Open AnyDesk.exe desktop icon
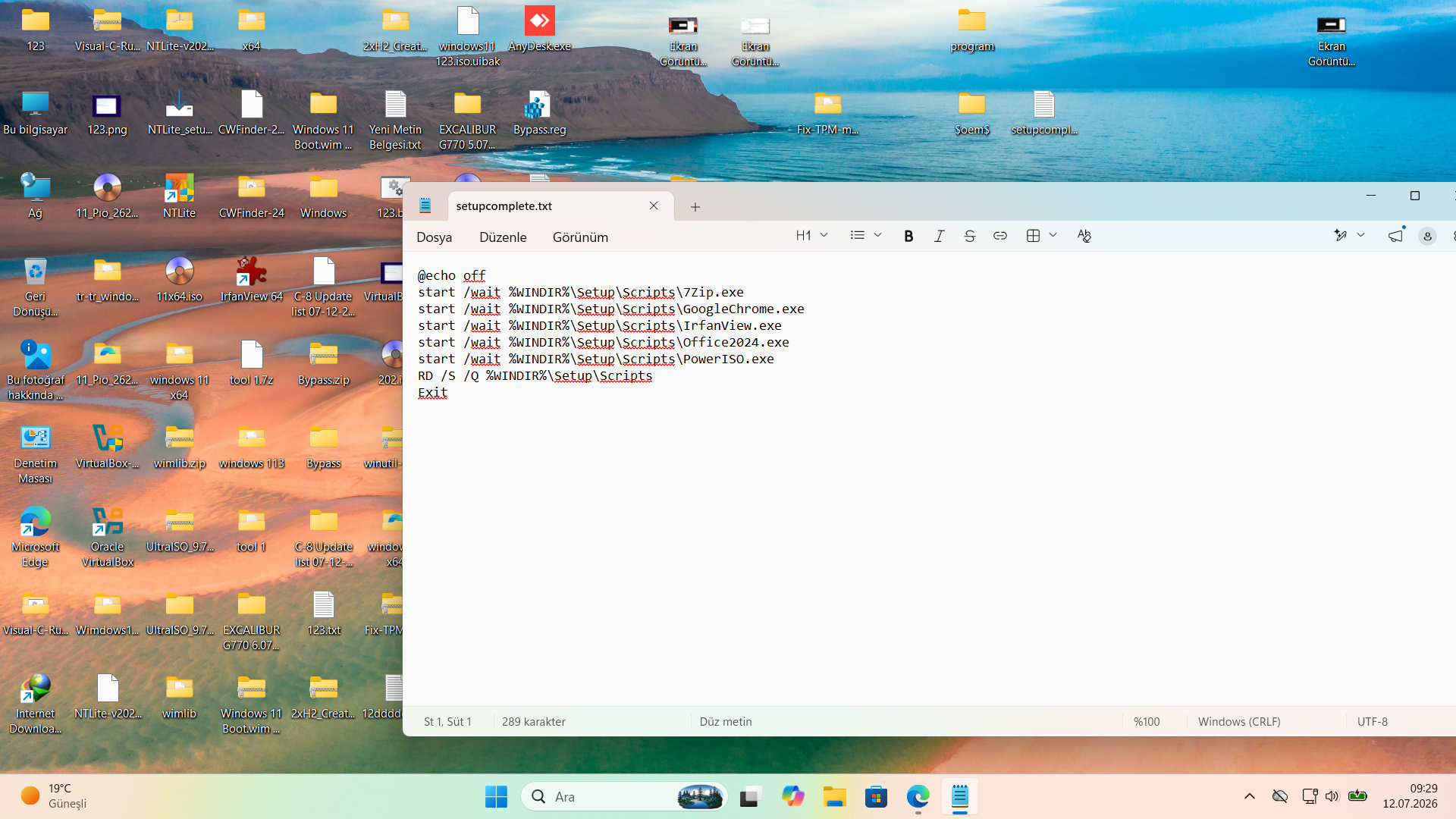Image resolution: width=1456 pixels, height=819 pixels. point(539,30)
